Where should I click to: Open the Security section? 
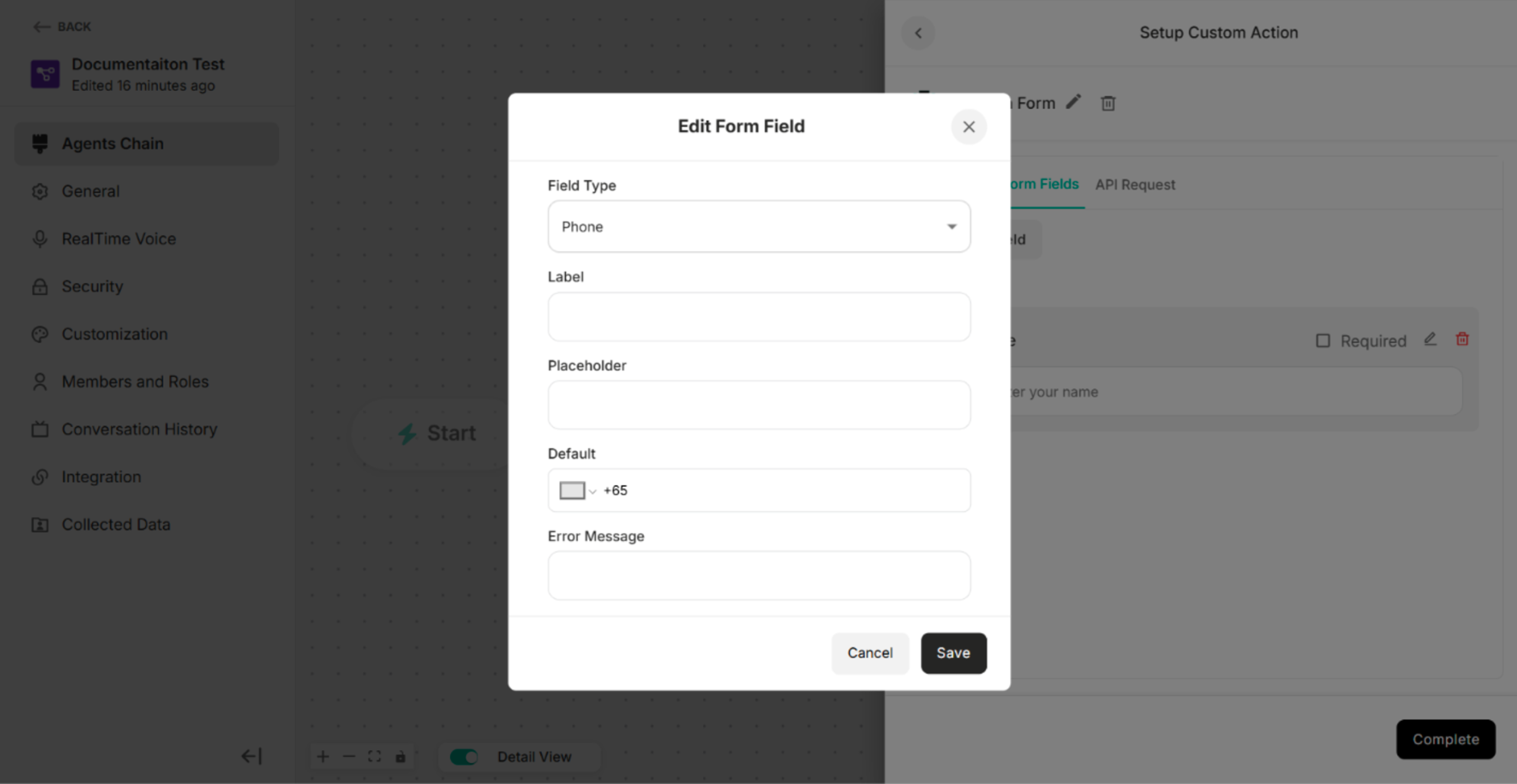pos(93,286)
